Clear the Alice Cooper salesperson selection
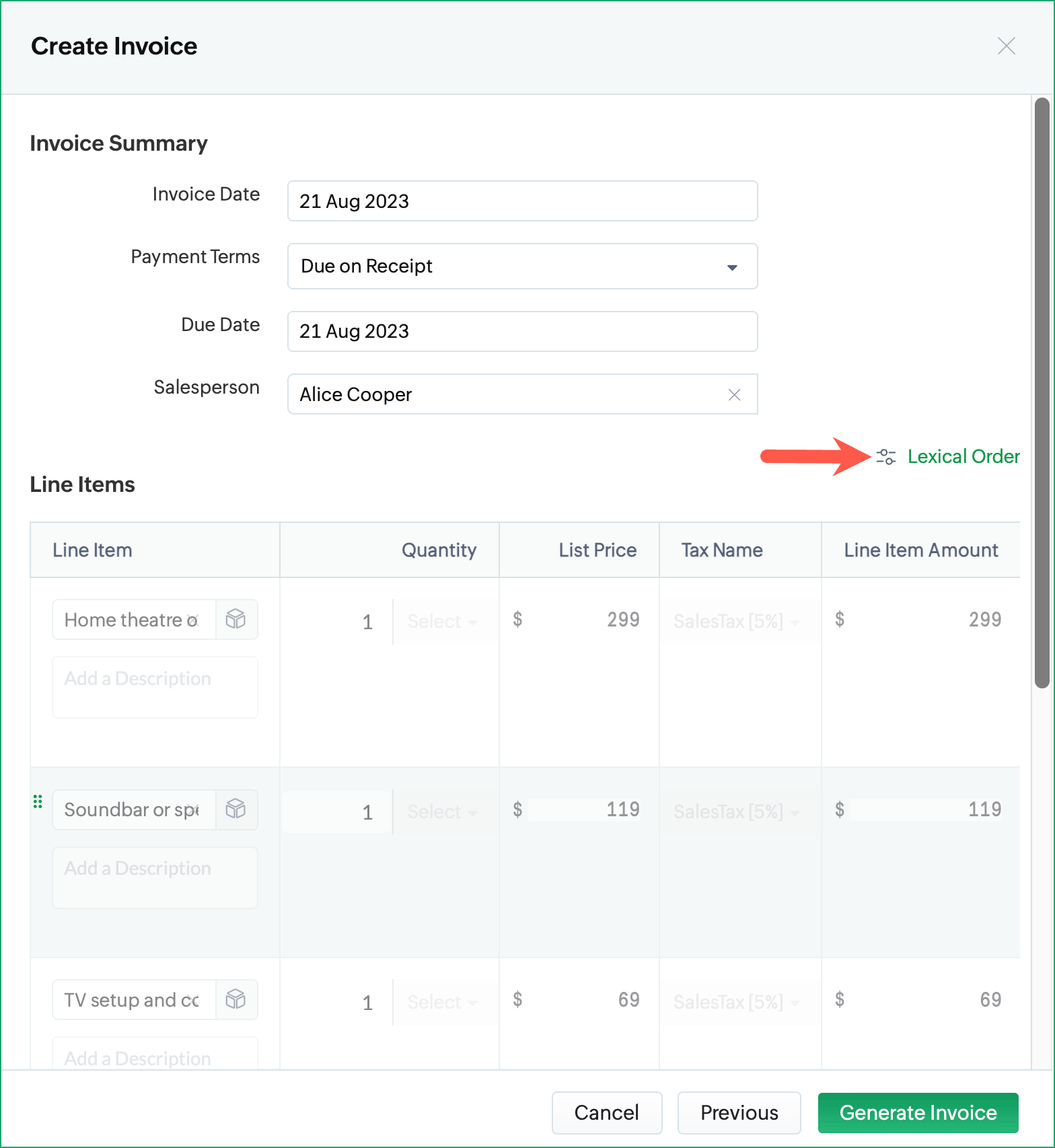Viewport: 1055px width, 1148px height. (x=734, y=395)
